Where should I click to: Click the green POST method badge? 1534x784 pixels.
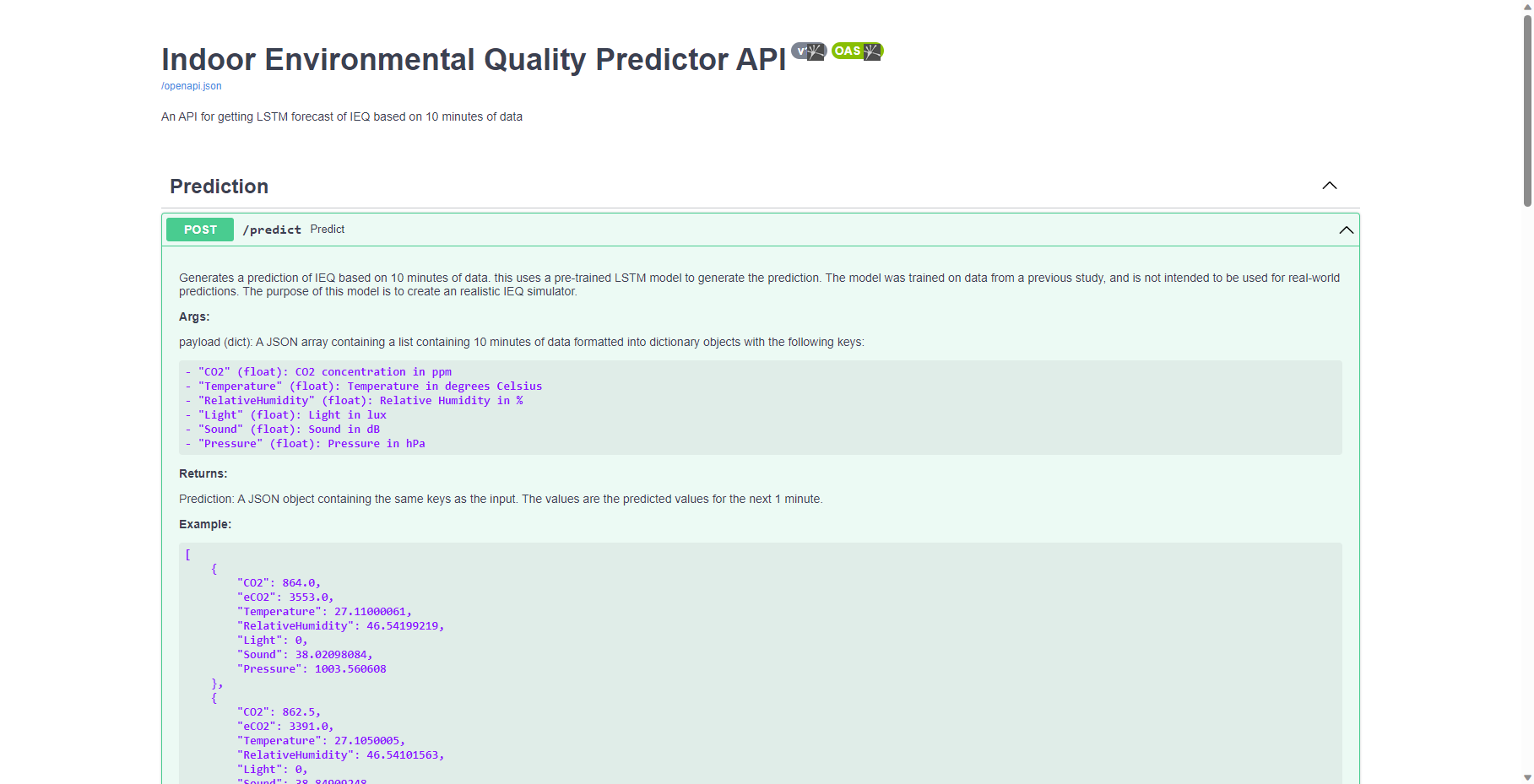pos(200,230)
